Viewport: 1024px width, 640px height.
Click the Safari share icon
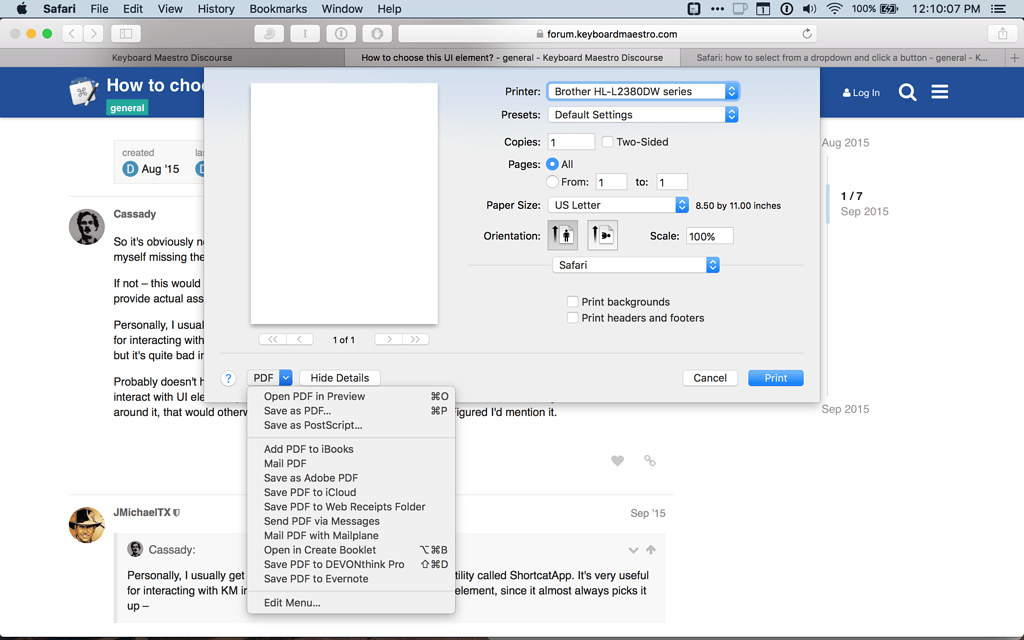(x=1002, y=34)
